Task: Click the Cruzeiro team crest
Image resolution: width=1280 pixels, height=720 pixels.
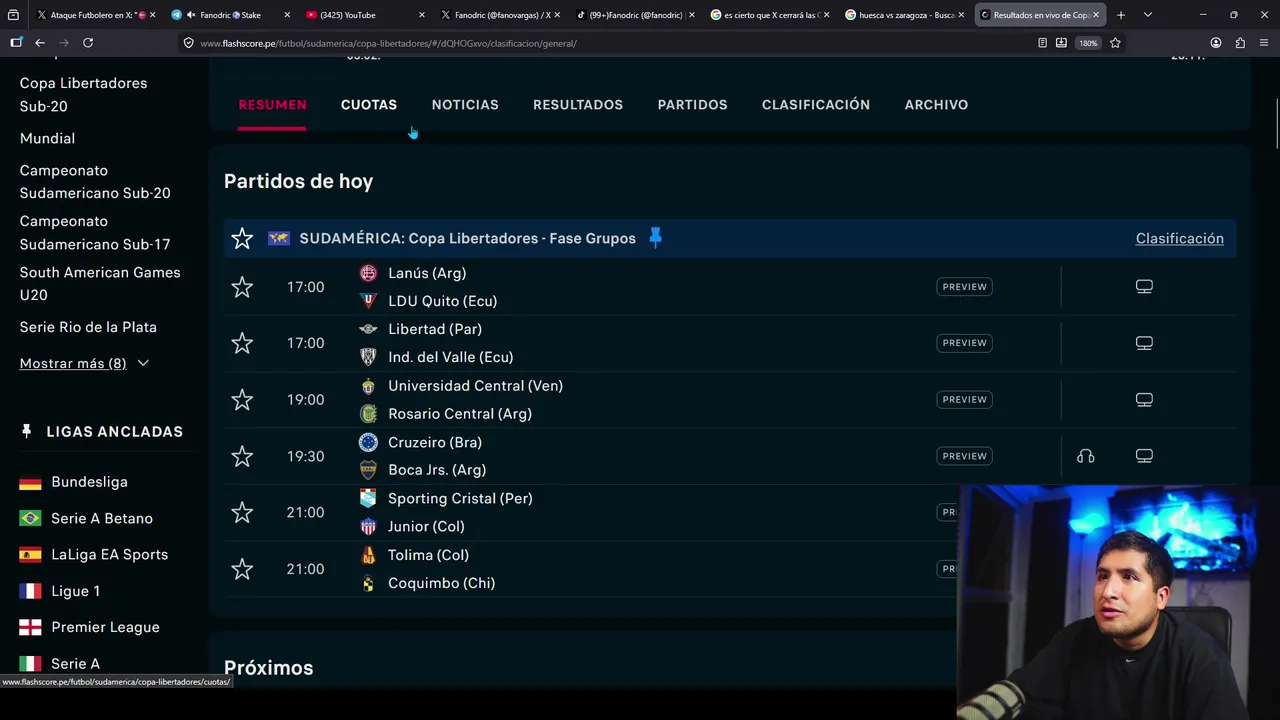Action: [x=368, y=442]
